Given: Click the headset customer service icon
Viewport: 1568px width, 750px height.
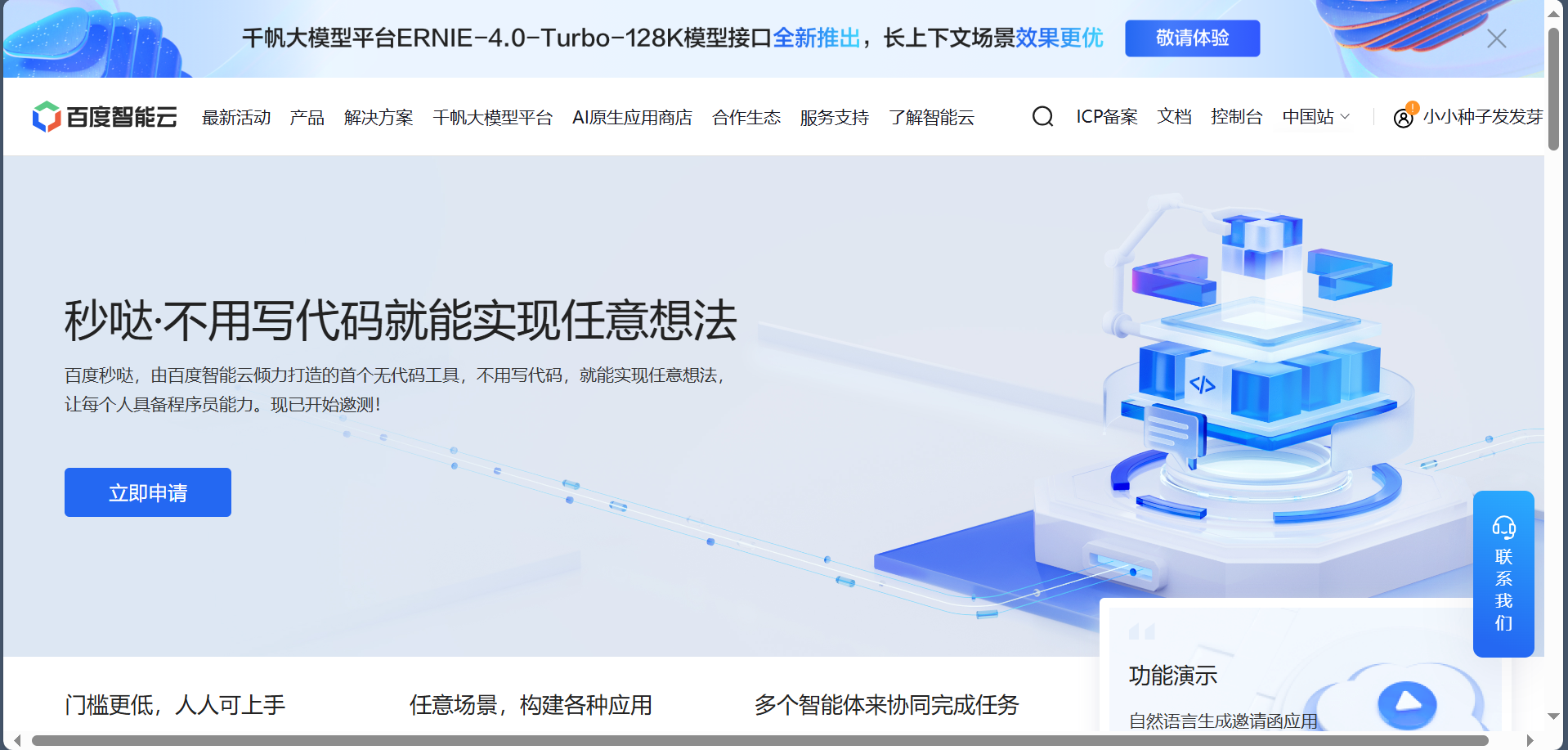Looking at the screenshot, I should pyautogui.click(x=1503, y=528).
